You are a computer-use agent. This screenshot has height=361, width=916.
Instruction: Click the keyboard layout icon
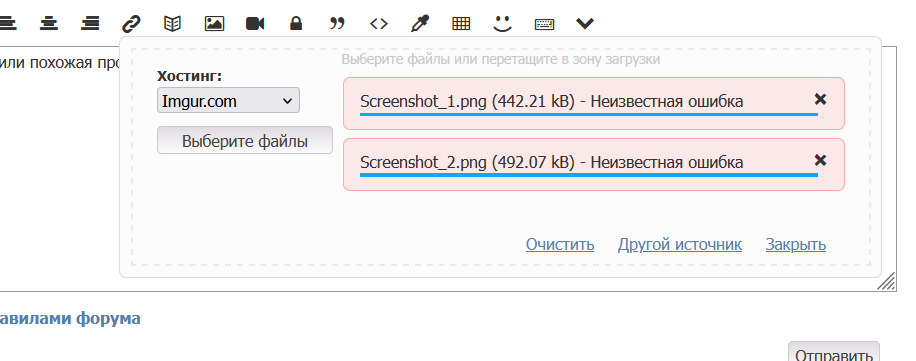[x=544, y=24]
